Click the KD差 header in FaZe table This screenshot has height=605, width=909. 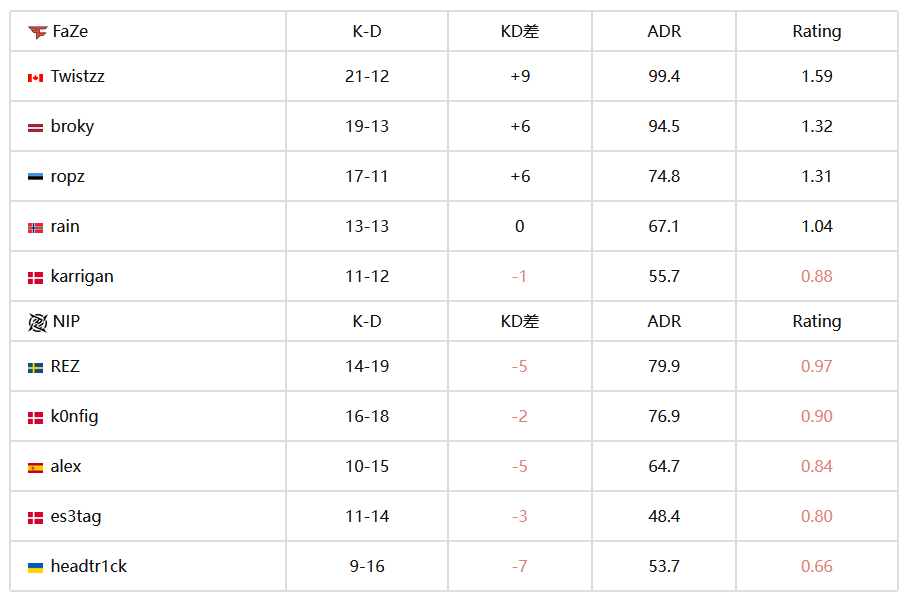(x=520, y=31)
